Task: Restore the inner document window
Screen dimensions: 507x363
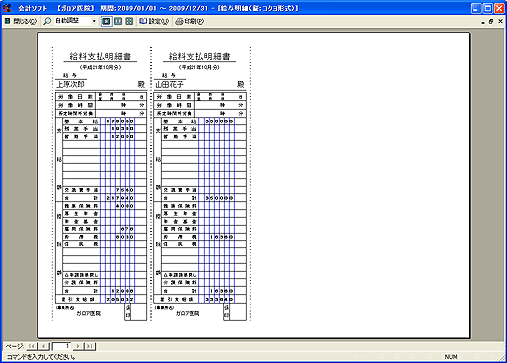Action: click(x=491, y=21)
